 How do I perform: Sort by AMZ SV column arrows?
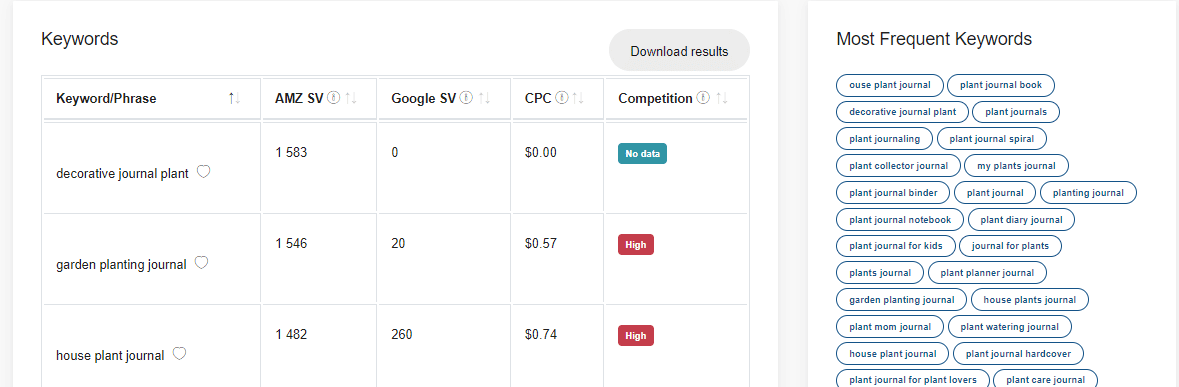(x=351, y=98)
